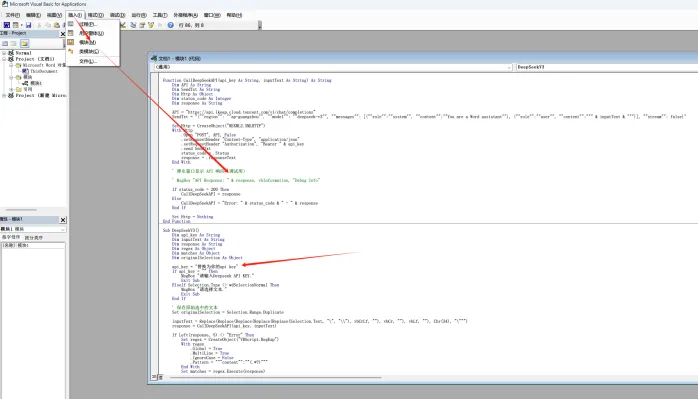Click the Save disk icon in toolbar
The image size is (698, 399).
pos(28,25)
